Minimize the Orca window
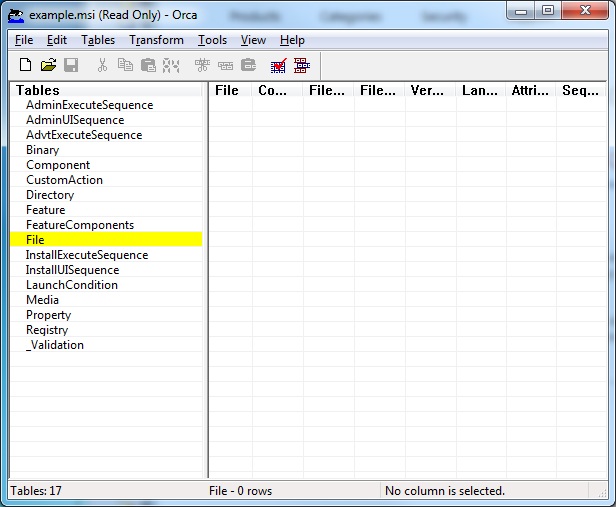 click(x=521, y=11)
